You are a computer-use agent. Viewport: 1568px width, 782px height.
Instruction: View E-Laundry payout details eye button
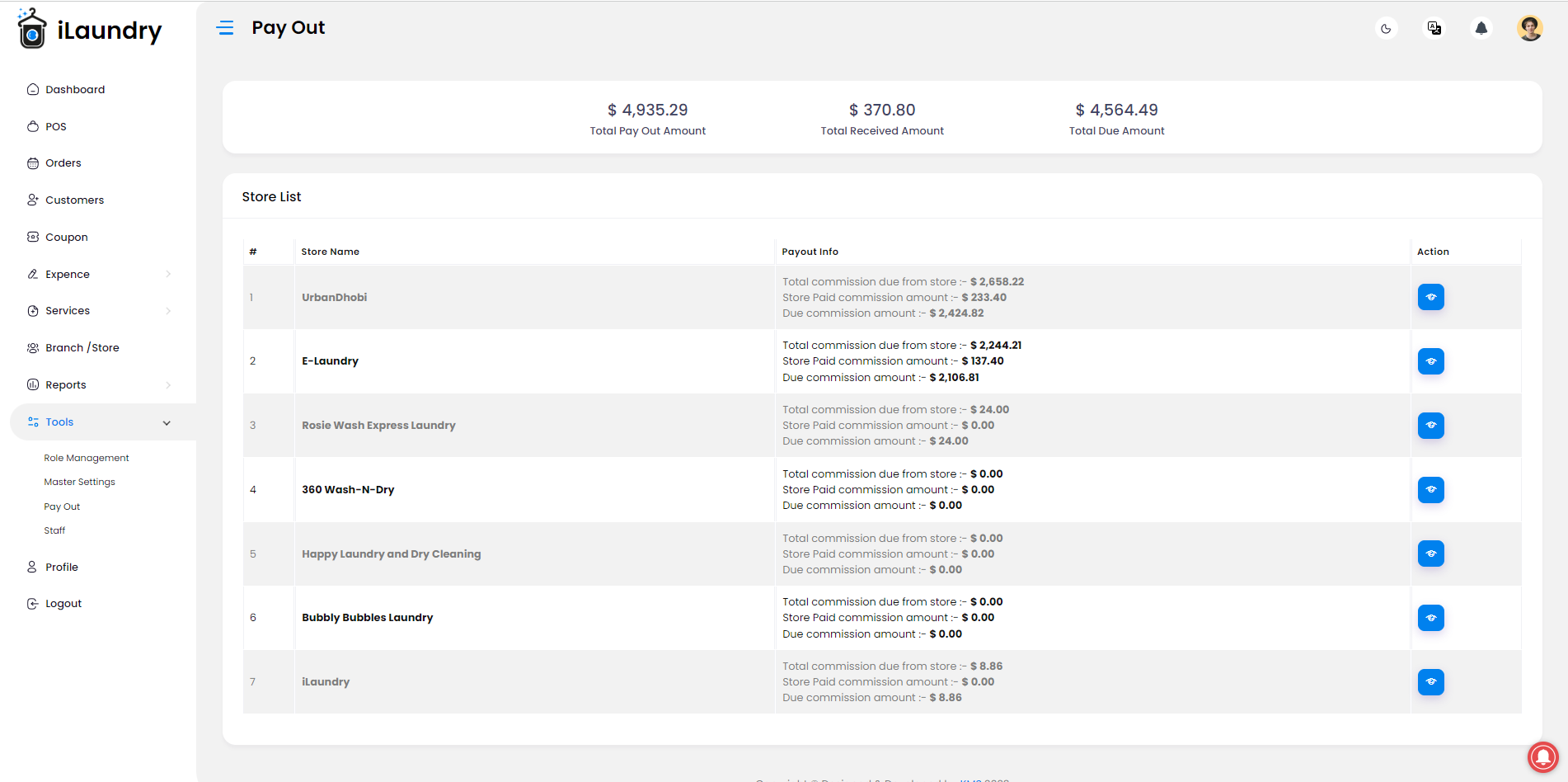pyautogui.click(x=1431, y=361)
